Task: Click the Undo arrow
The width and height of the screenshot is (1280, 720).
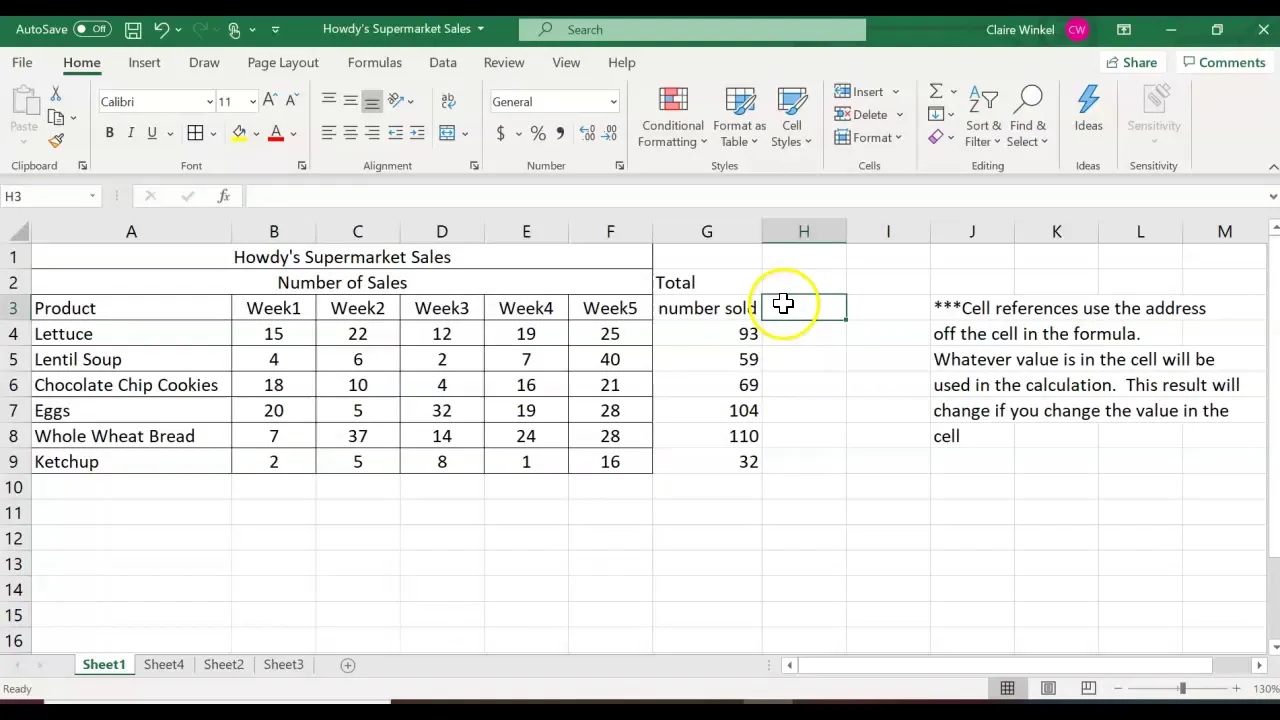Action: tap(161, 29)
